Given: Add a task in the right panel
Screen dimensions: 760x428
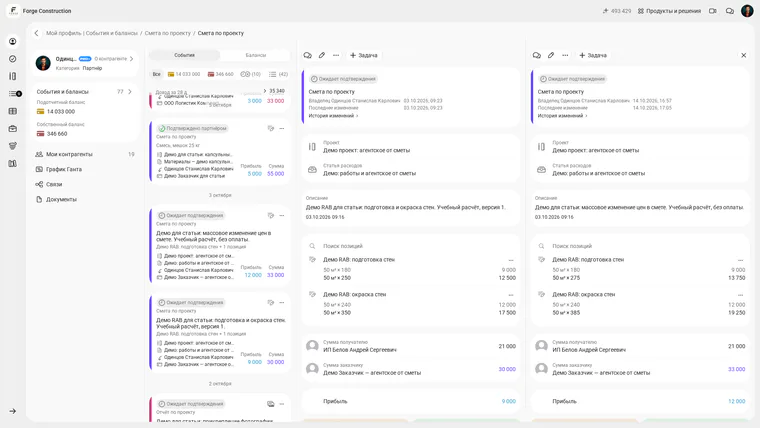Looking at the screenshot, I should (593, 55).
